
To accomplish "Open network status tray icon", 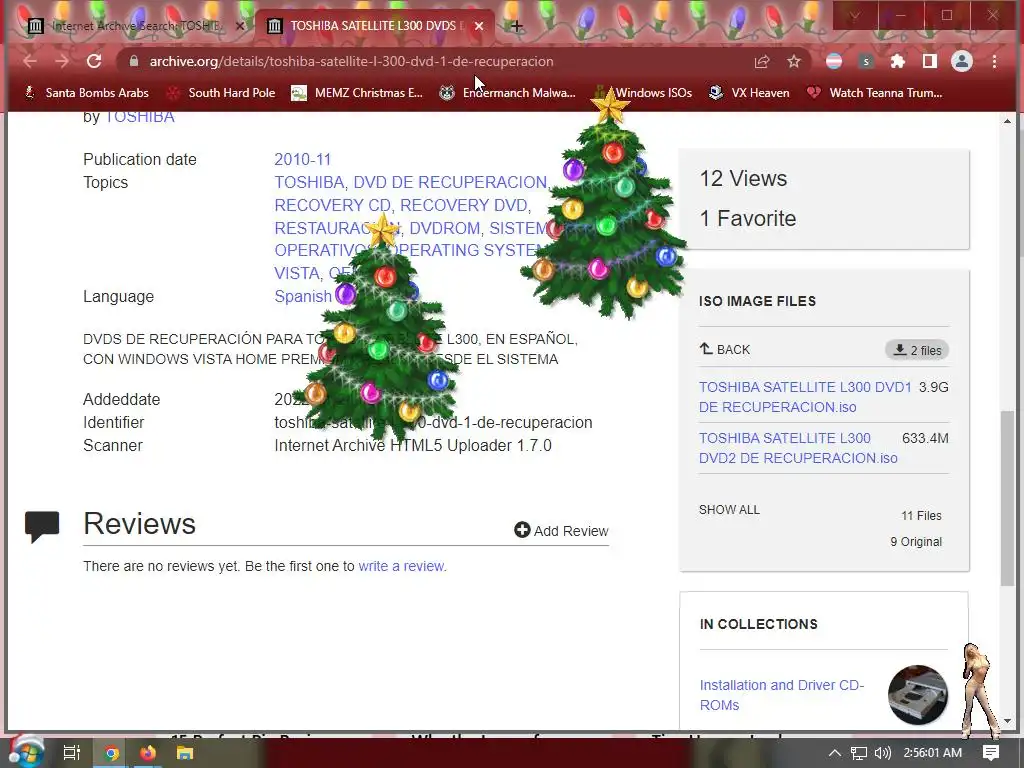I will (859, 753).
